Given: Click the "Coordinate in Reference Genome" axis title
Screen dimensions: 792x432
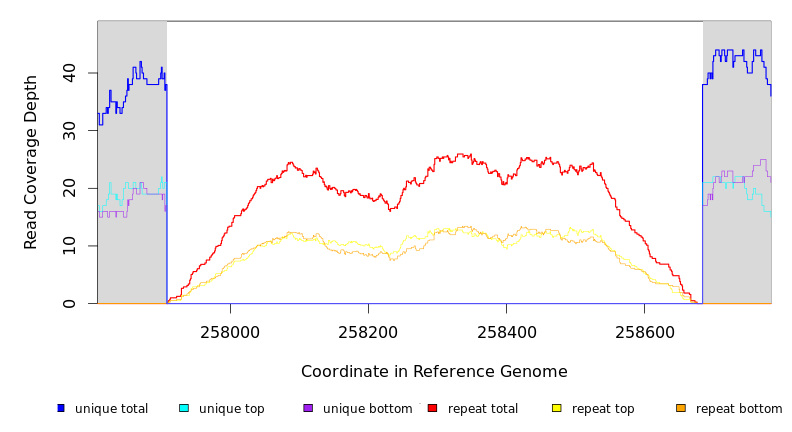Looking at the screenshot, I should [434, 372].
